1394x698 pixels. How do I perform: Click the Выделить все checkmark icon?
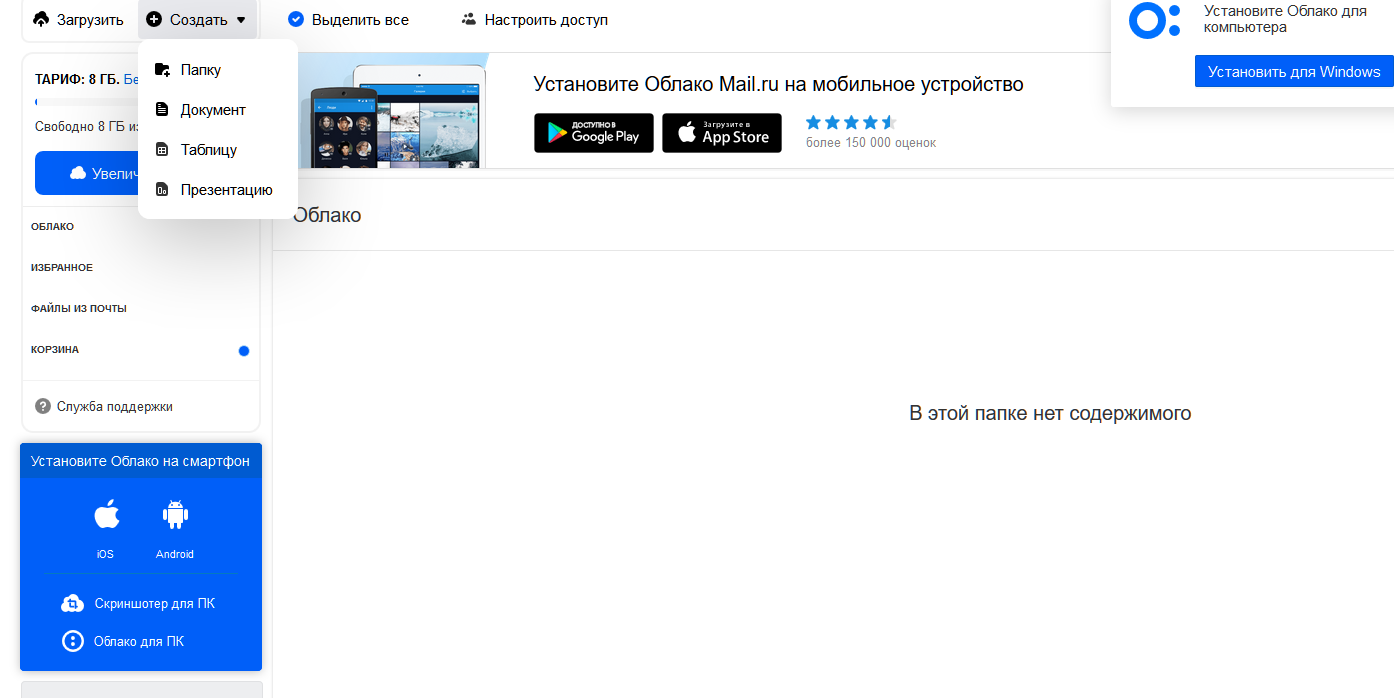pyautogui.click(x=296, y=20)
